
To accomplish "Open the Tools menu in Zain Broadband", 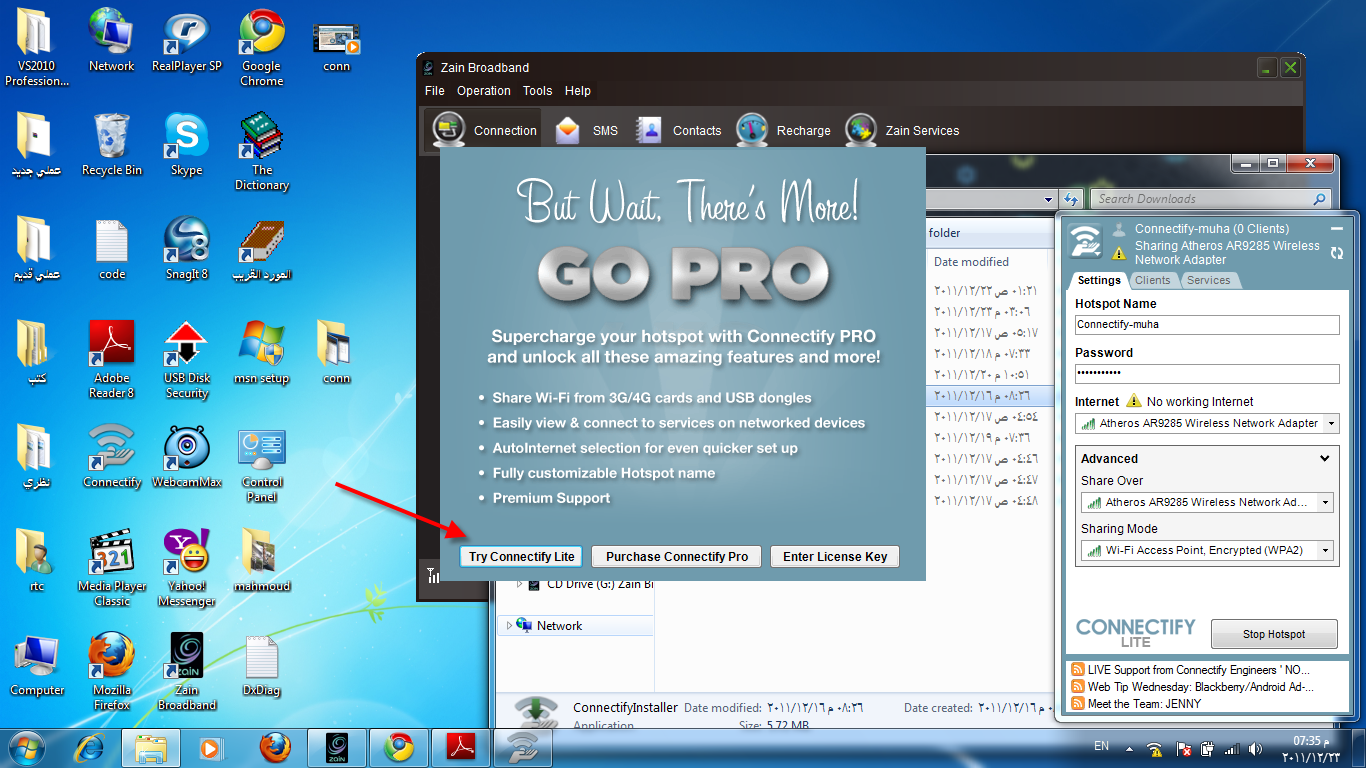I will (x=537, y=90).
